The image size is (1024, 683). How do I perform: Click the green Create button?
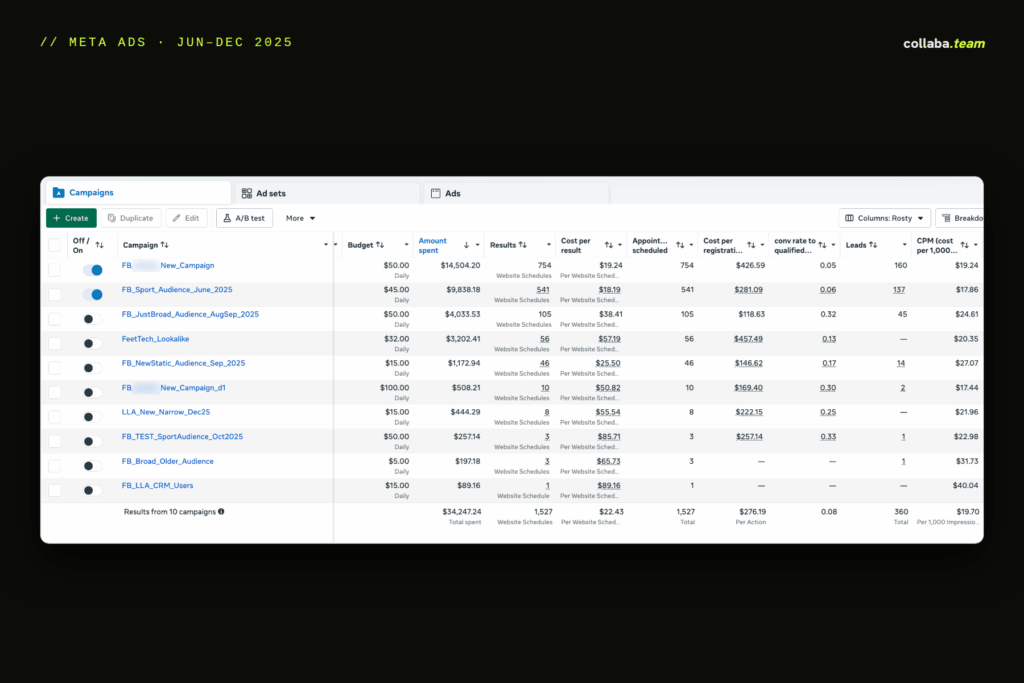[71, 218]
